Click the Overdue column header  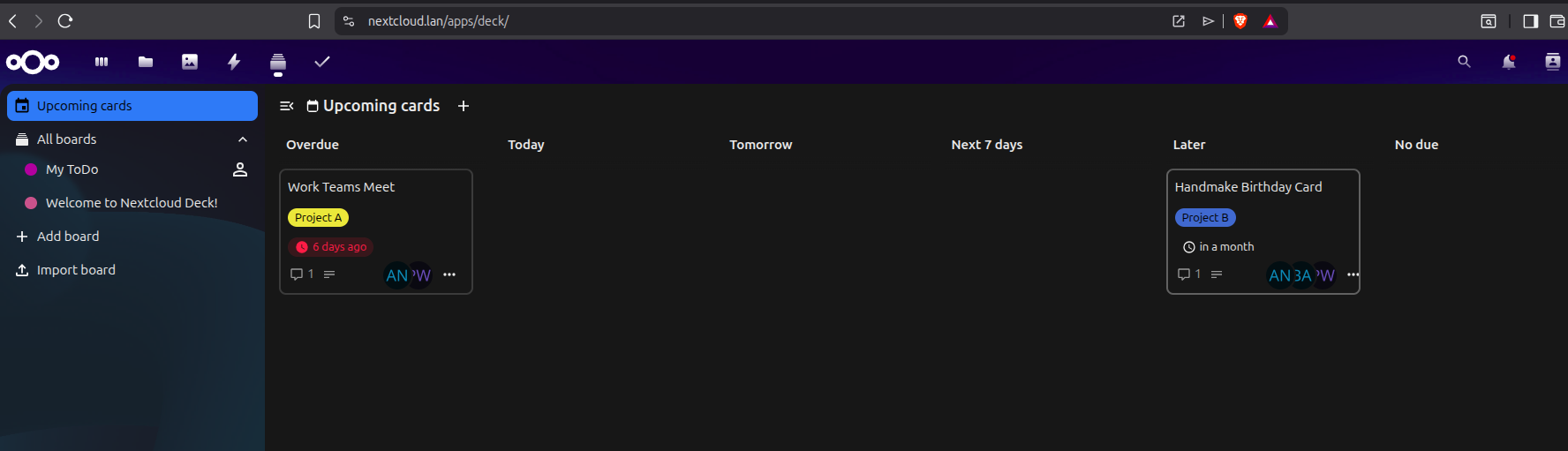pyautogui.click(x=313, y=145)
